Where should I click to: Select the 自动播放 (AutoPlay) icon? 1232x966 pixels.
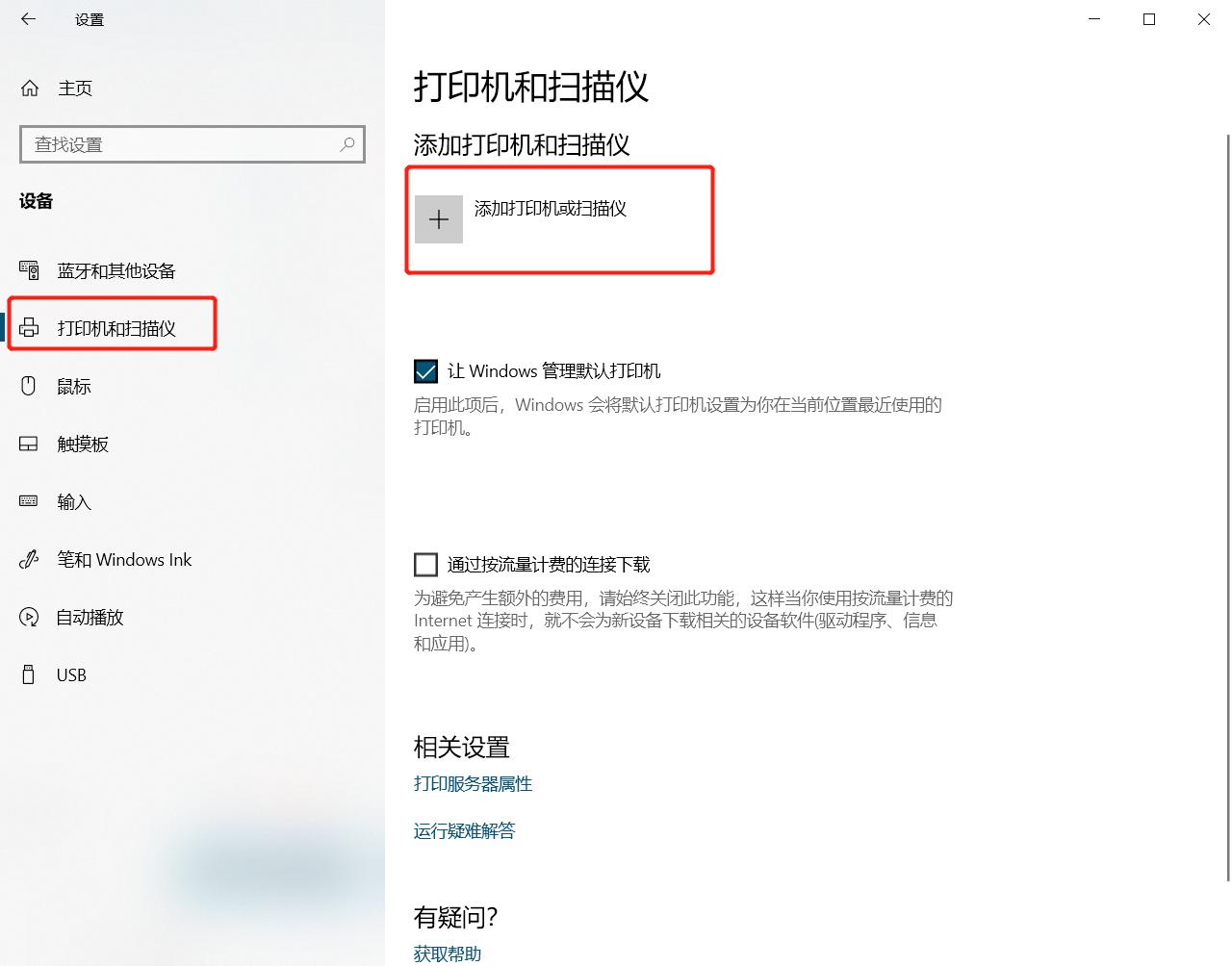click(29, 617)
